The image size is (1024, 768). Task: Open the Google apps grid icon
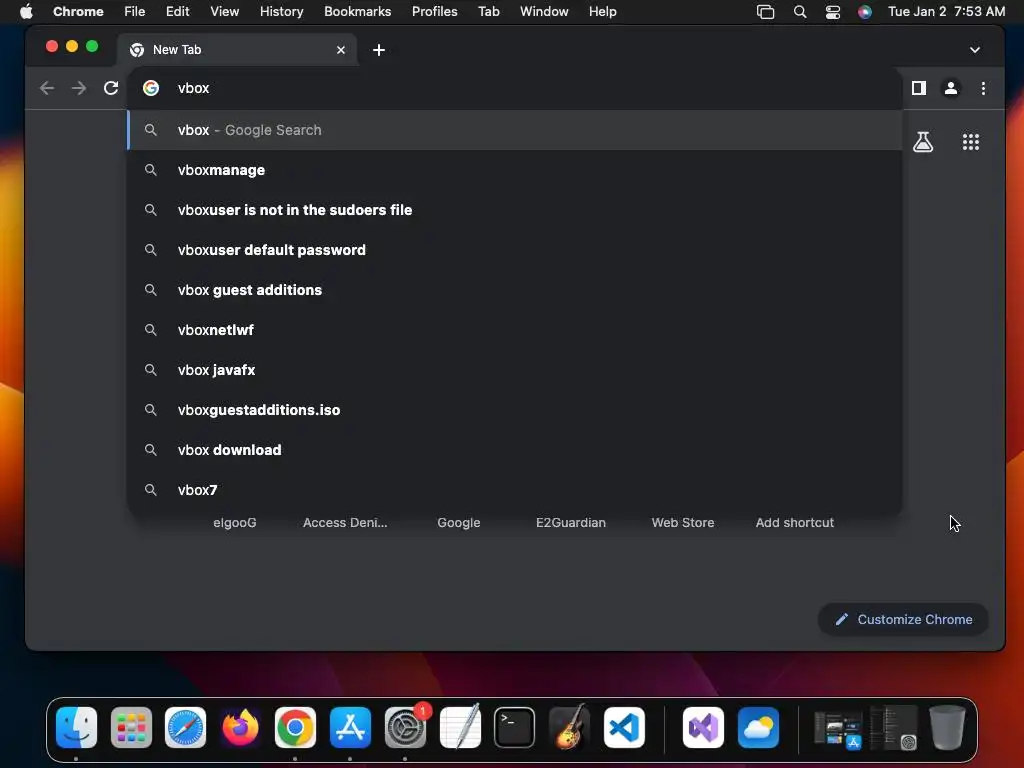tap(971, 142)
